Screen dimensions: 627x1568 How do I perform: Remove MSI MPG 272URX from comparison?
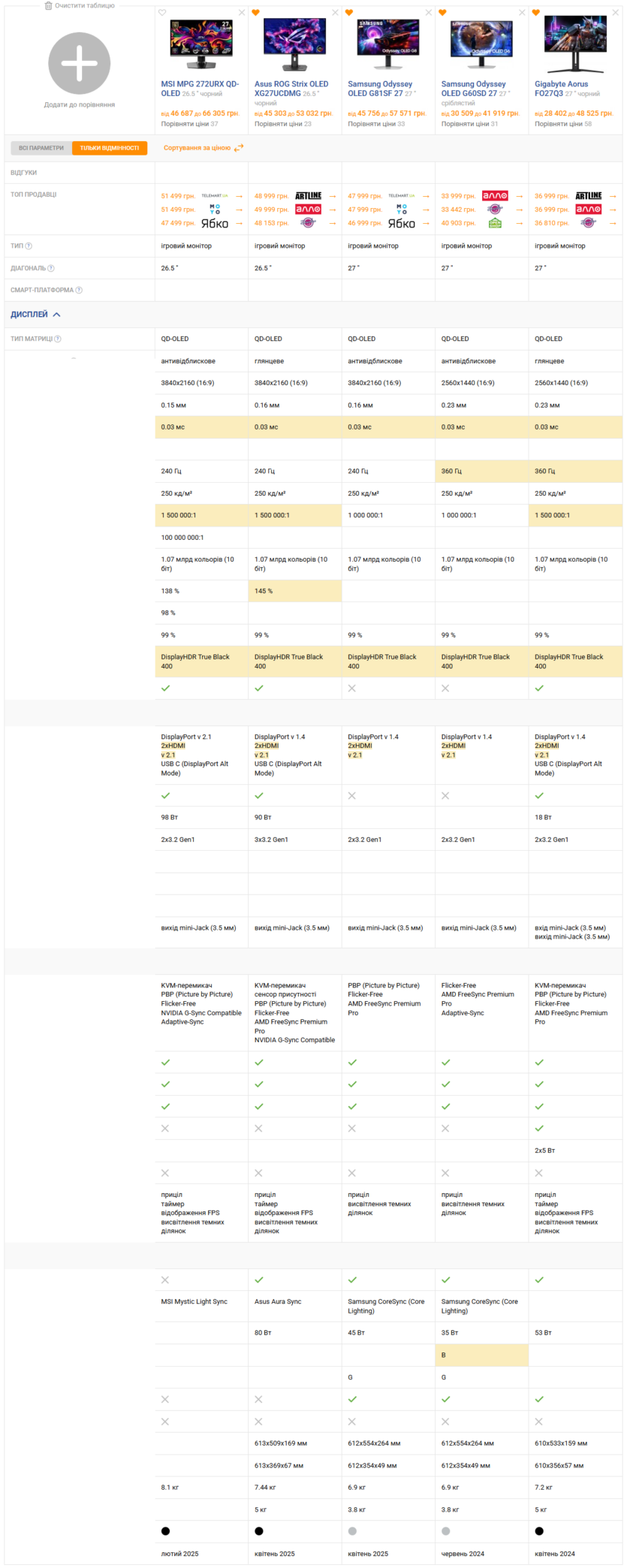pos(242,13)
